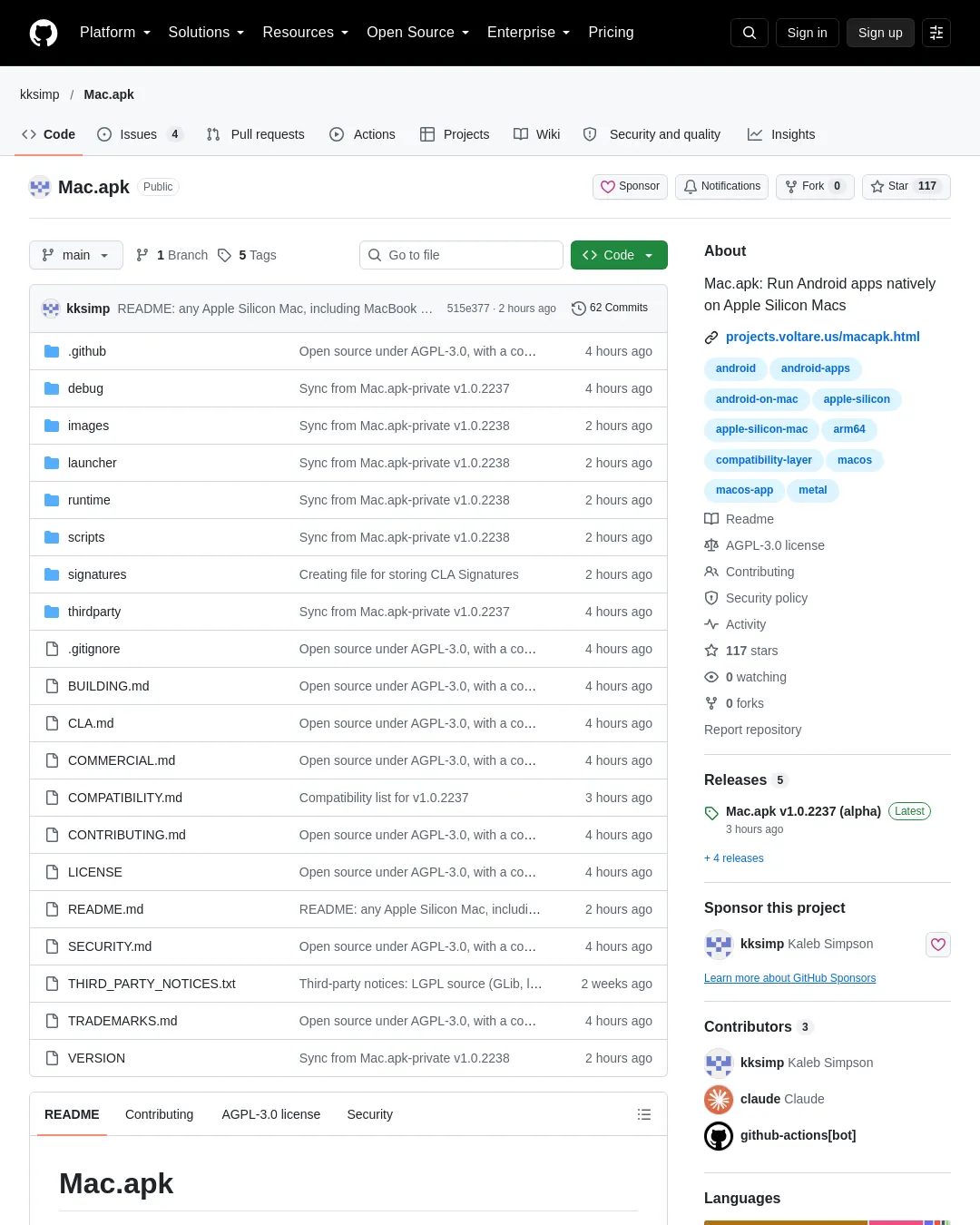Image resolution: width=980 pixels, height=1225 pixels.
Task: Click the star icon beside 117 stars
Action: pyautogui.click(x=711, y=651)
